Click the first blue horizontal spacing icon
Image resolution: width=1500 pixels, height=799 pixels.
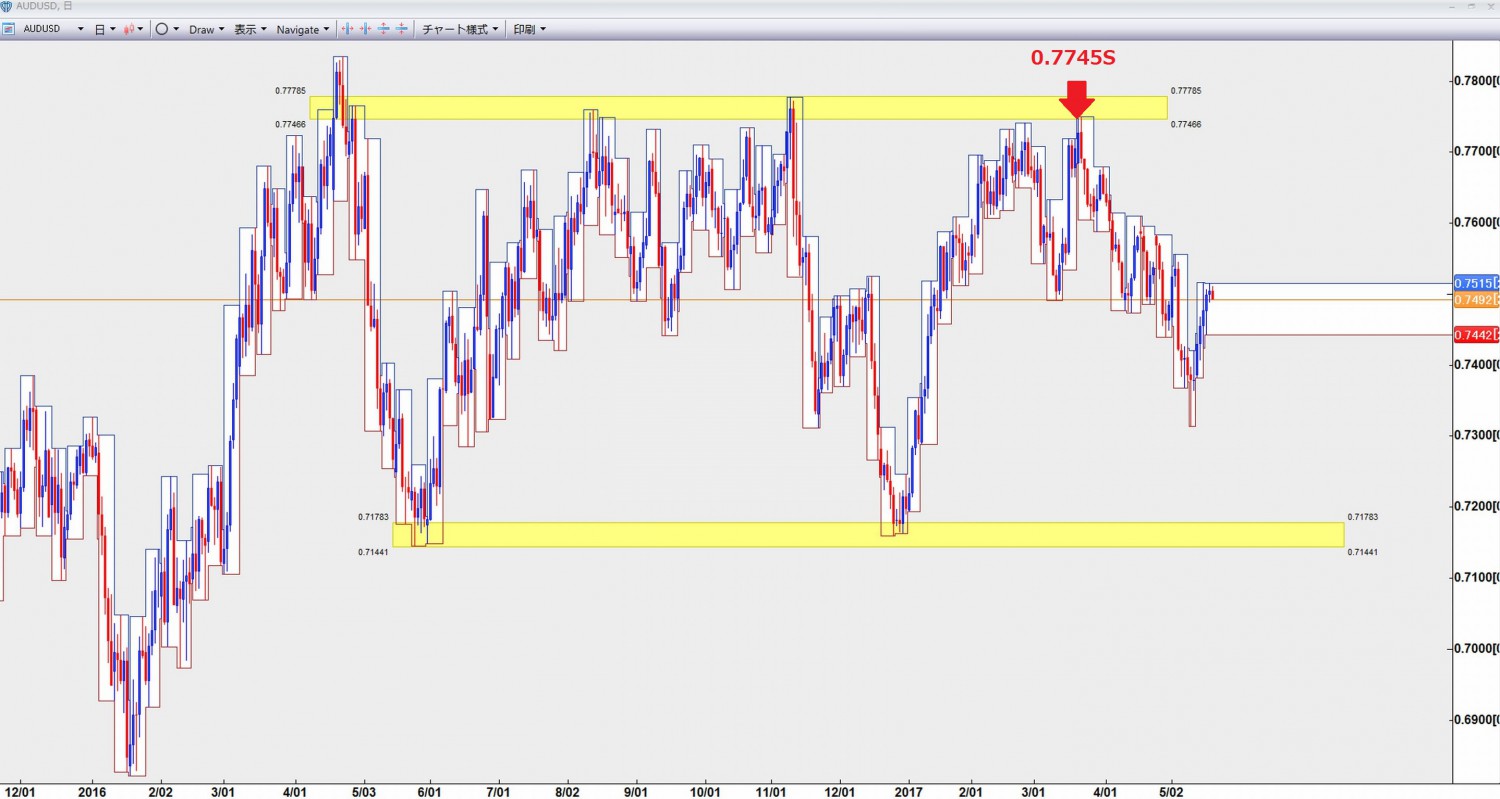347,29
